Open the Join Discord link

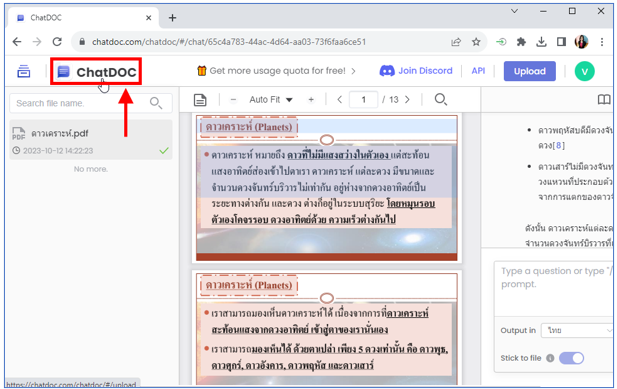[416, 71]
